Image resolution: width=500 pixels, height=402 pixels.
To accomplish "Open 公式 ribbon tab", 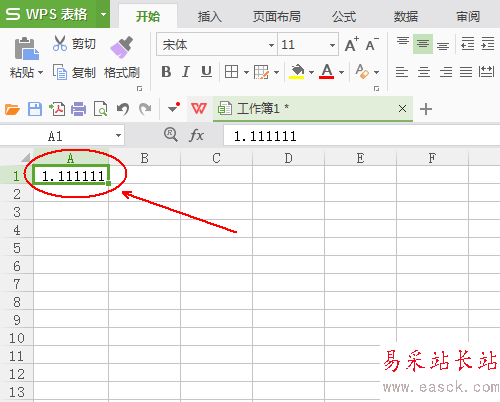I will click(x=344, y=16).
